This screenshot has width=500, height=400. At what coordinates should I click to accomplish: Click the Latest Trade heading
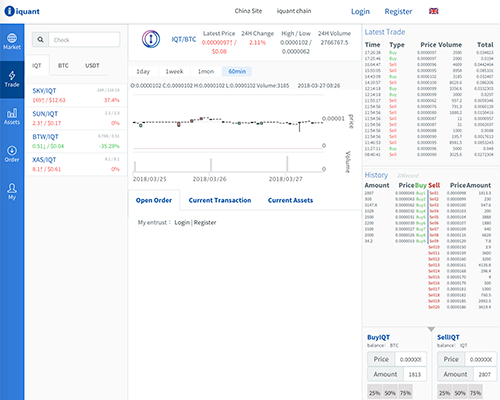coord(385,32)
